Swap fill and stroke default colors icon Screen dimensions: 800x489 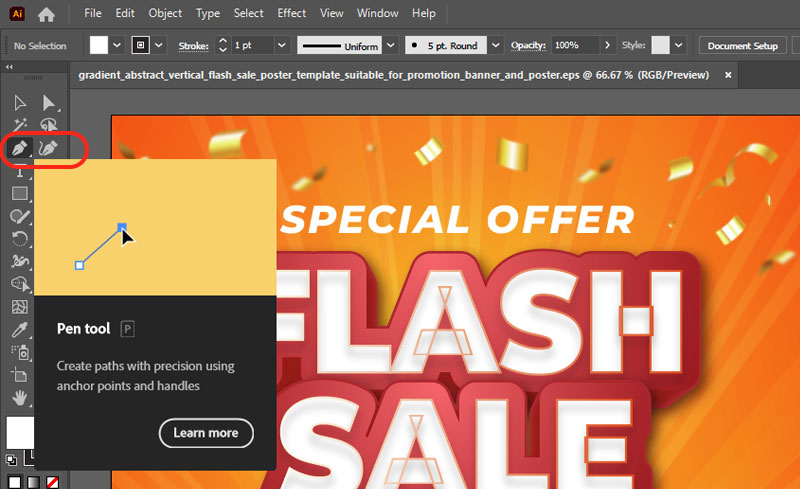tap(11, 460)
